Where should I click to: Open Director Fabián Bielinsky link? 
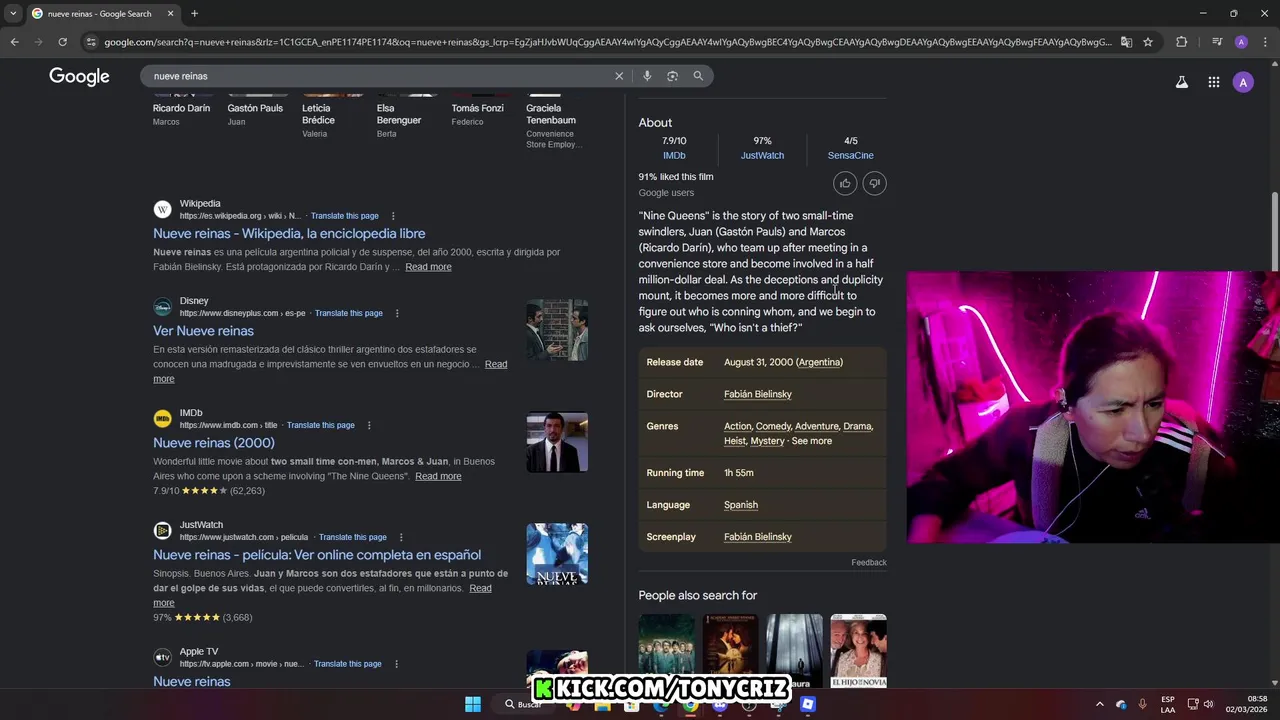pyautogui.click(x=758, y=394)
